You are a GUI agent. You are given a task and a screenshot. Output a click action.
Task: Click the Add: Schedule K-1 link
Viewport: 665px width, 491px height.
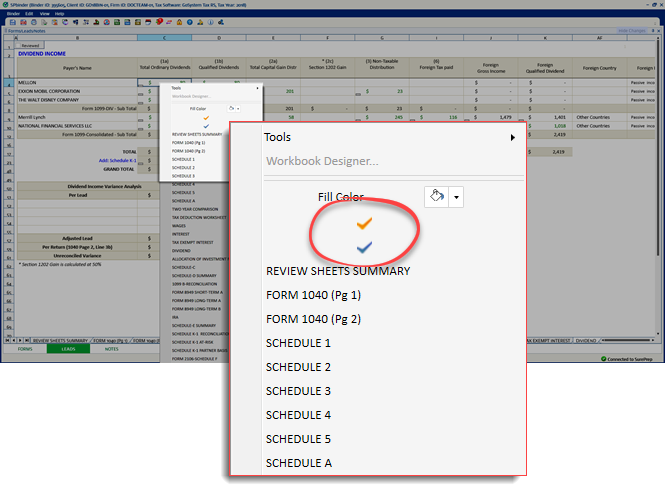coord(117,159)
